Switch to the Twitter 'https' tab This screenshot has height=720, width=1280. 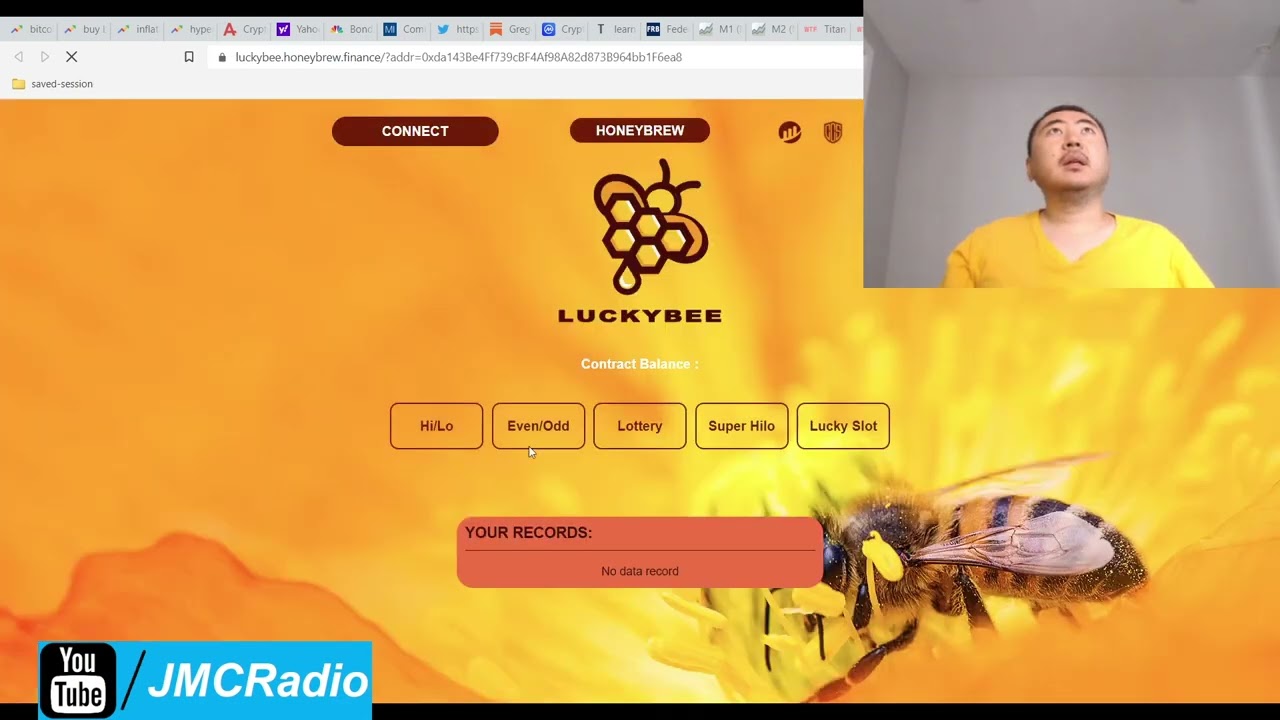coord(457,29)
